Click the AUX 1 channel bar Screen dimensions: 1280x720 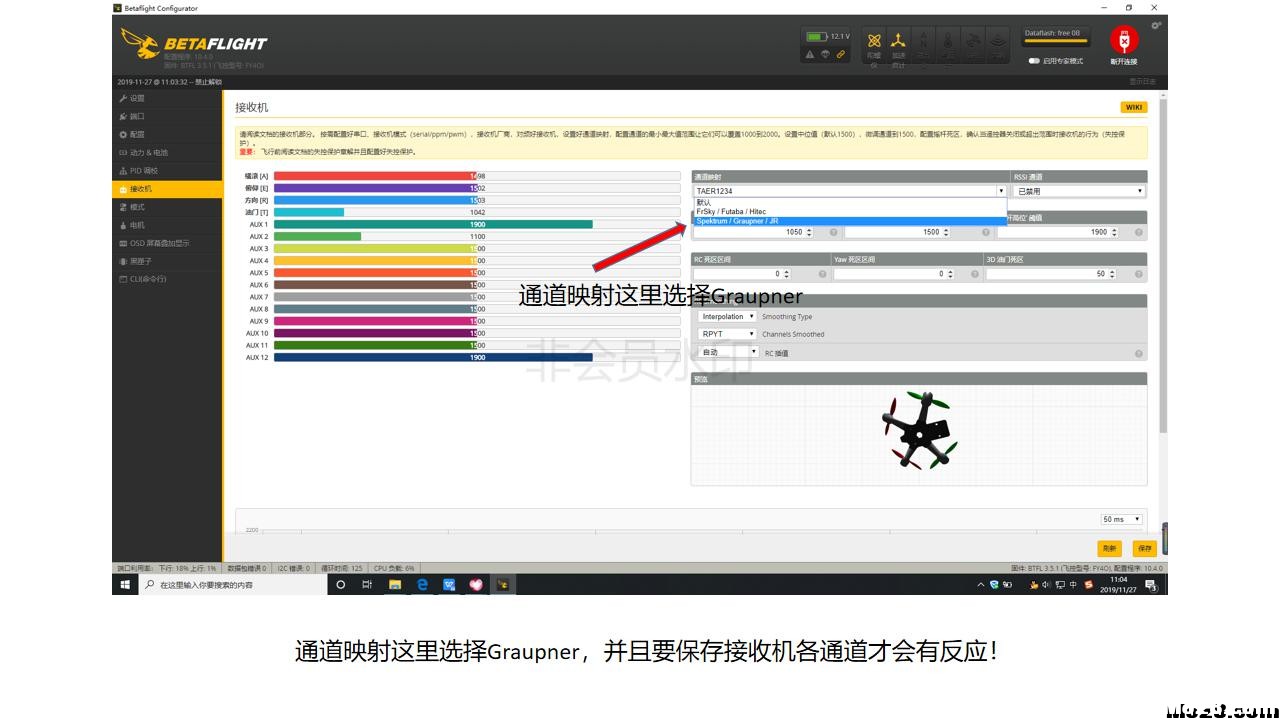click(x=477, y=224)
